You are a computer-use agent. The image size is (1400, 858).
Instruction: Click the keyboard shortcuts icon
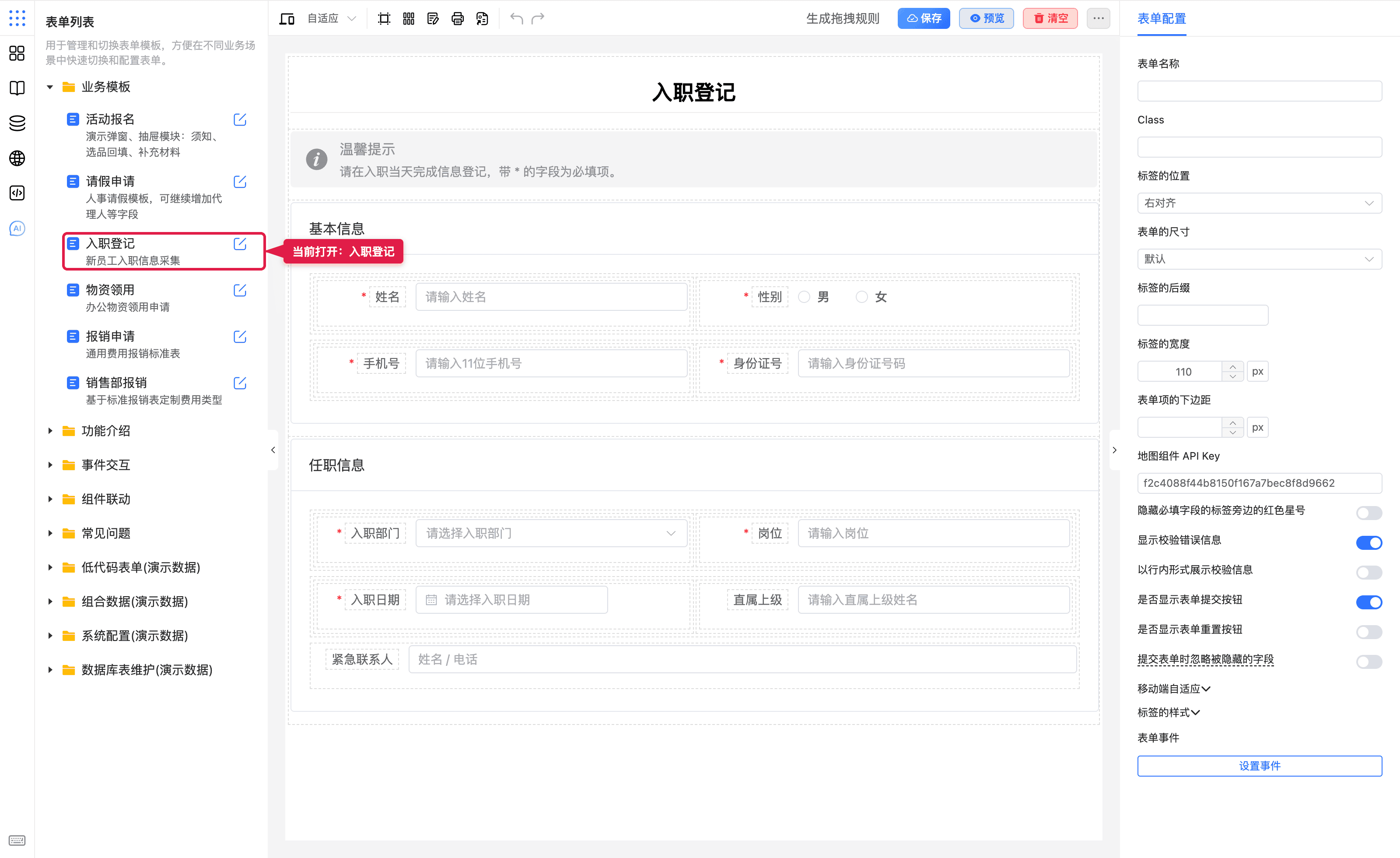17,840
